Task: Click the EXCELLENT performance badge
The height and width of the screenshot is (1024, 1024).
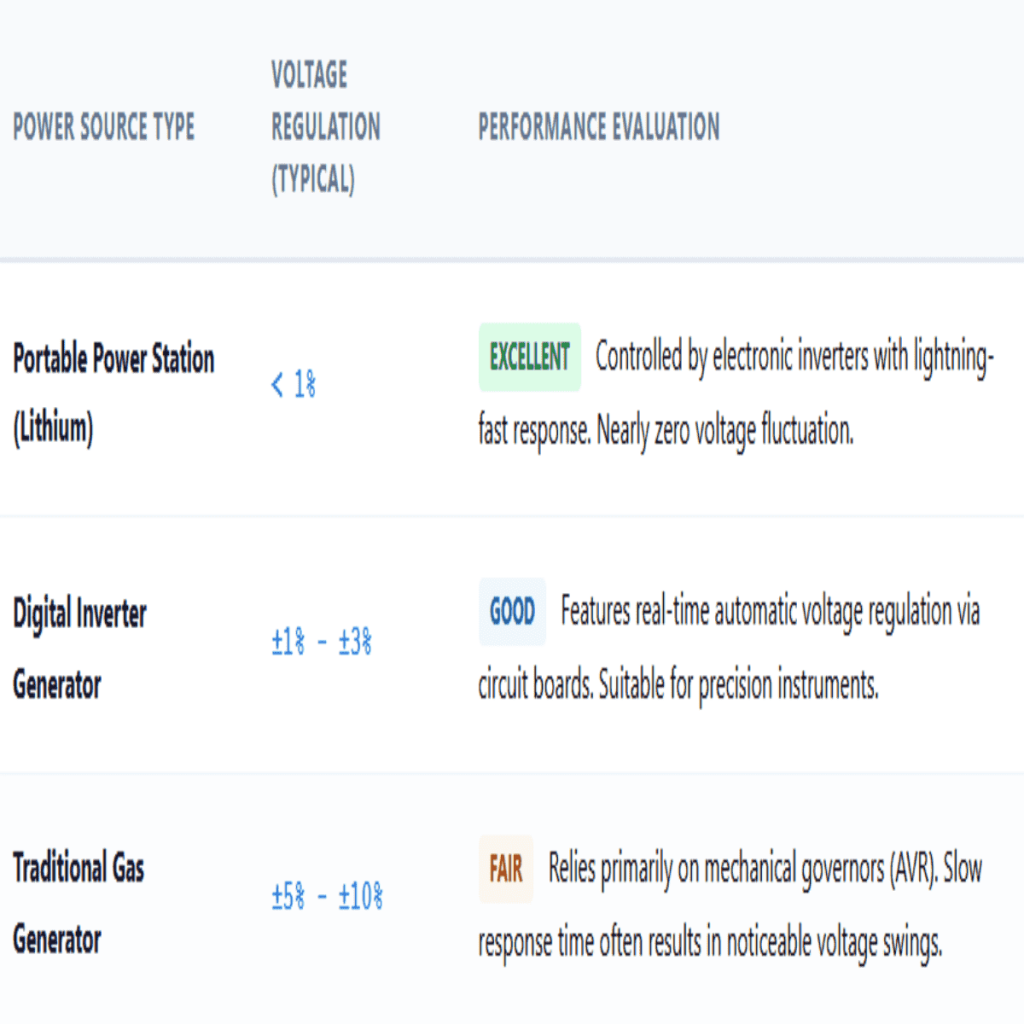Action: (530, 357)
